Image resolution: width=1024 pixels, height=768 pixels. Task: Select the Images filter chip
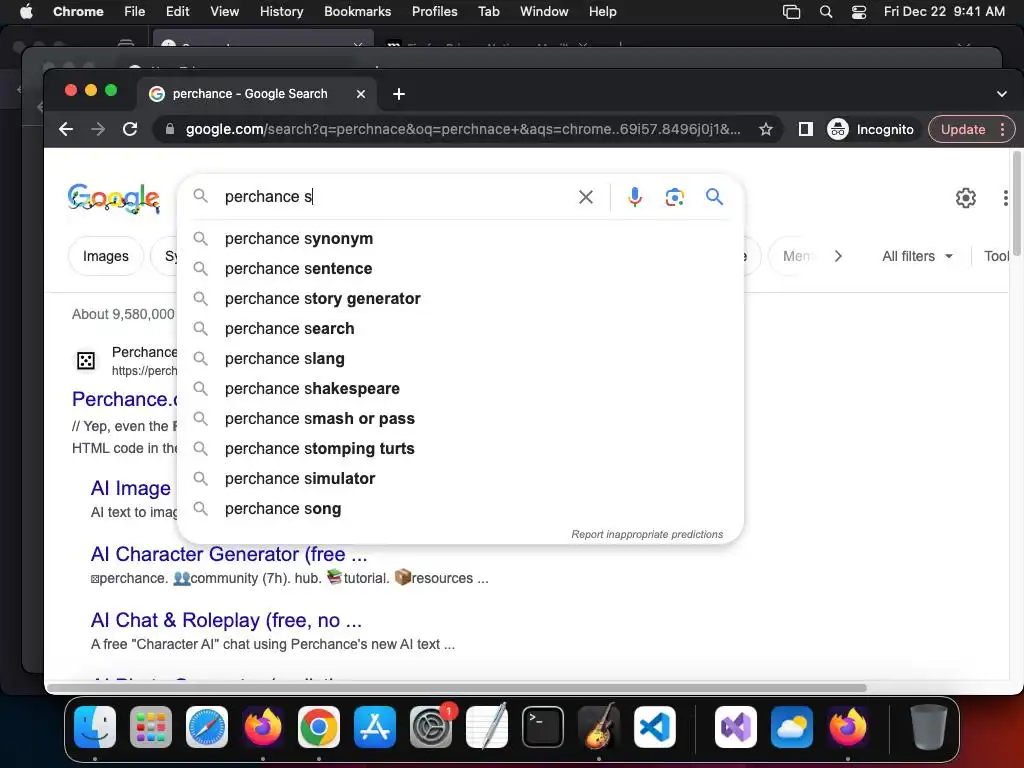click(106, 256)
